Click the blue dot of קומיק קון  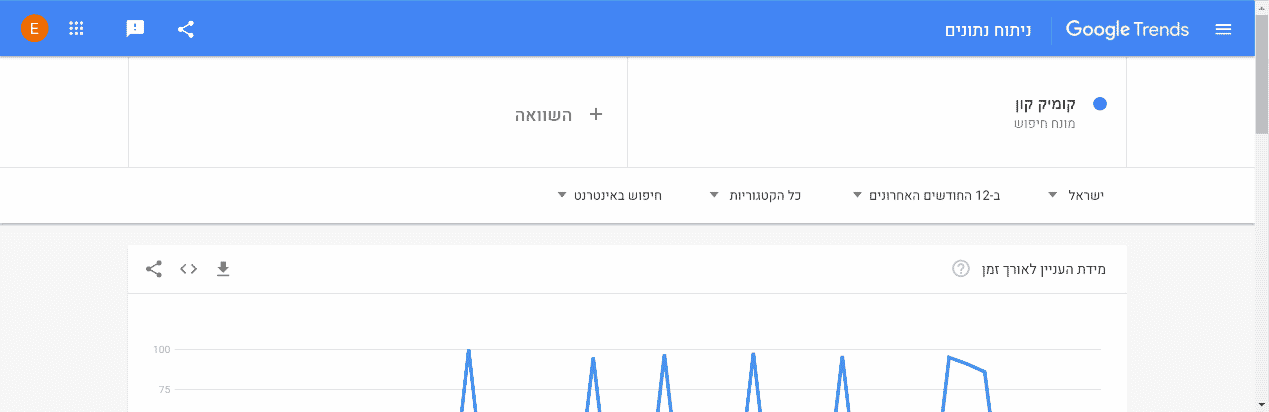pos(1100,104)
